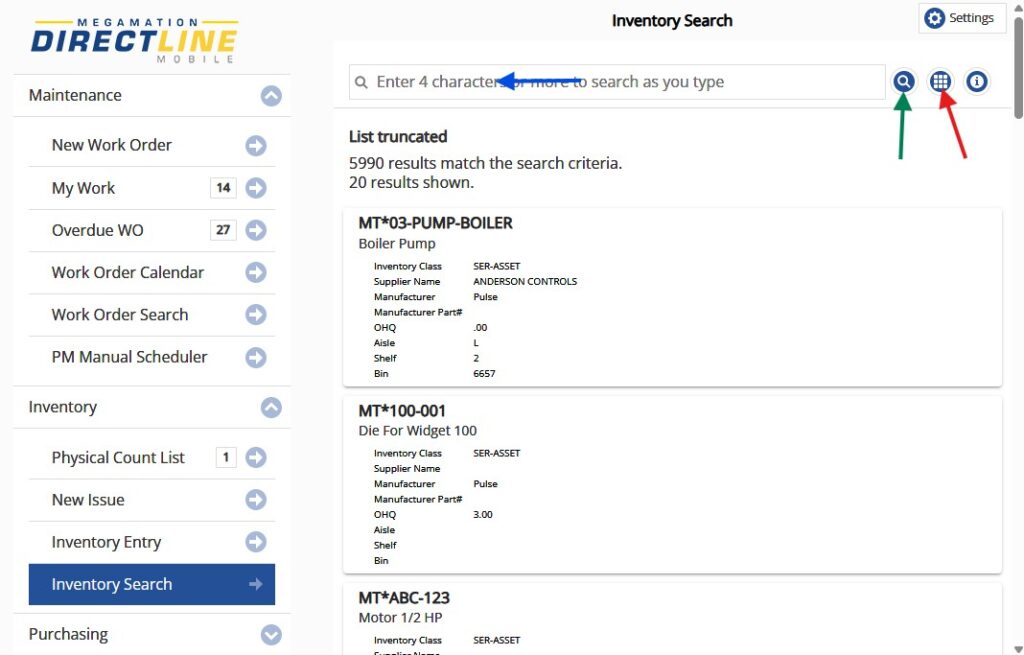
Task: Click the arrow beside Work Order Calendar
Action: [256, 273]
